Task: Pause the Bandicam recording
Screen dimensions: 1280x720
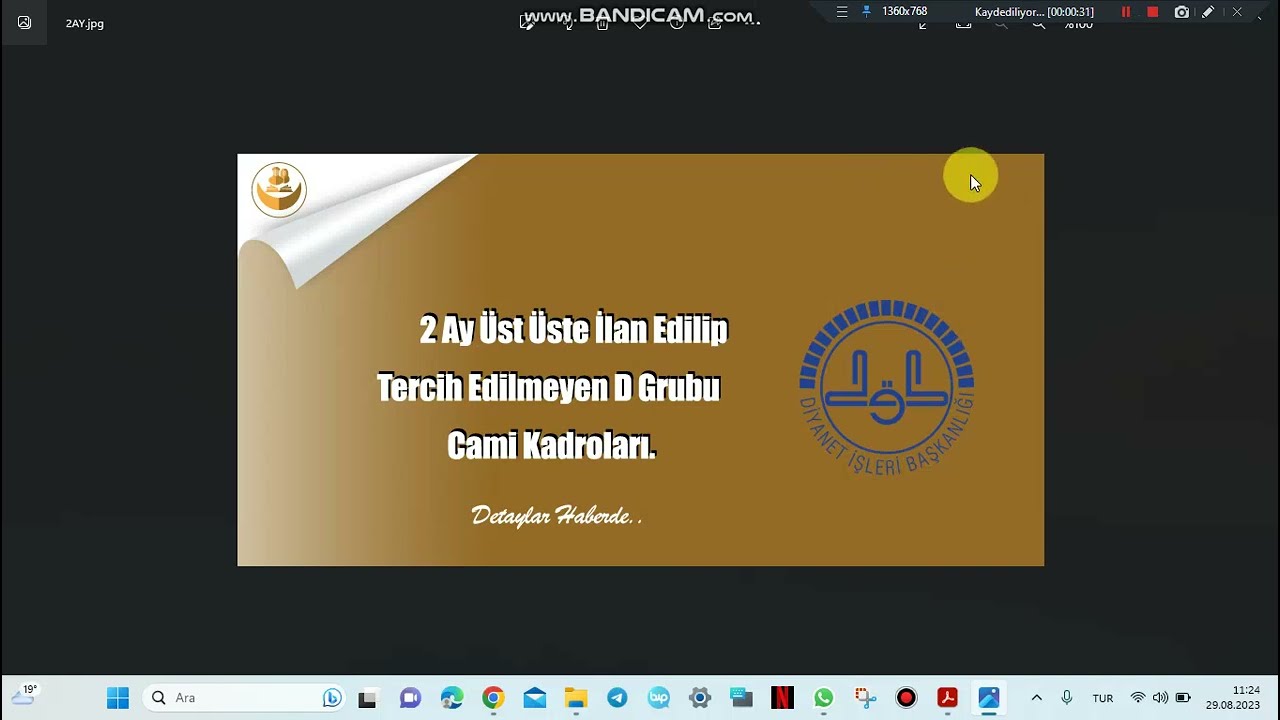Action: (1125, 12)
